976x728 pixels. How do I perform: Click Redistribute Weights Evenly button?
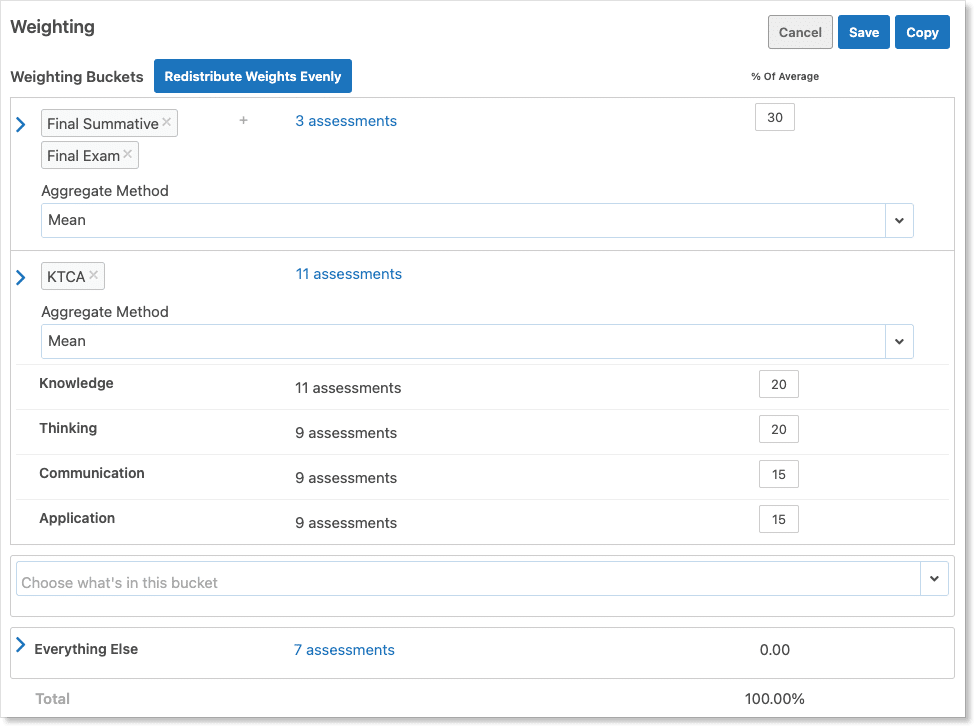[x=253, y=76]
